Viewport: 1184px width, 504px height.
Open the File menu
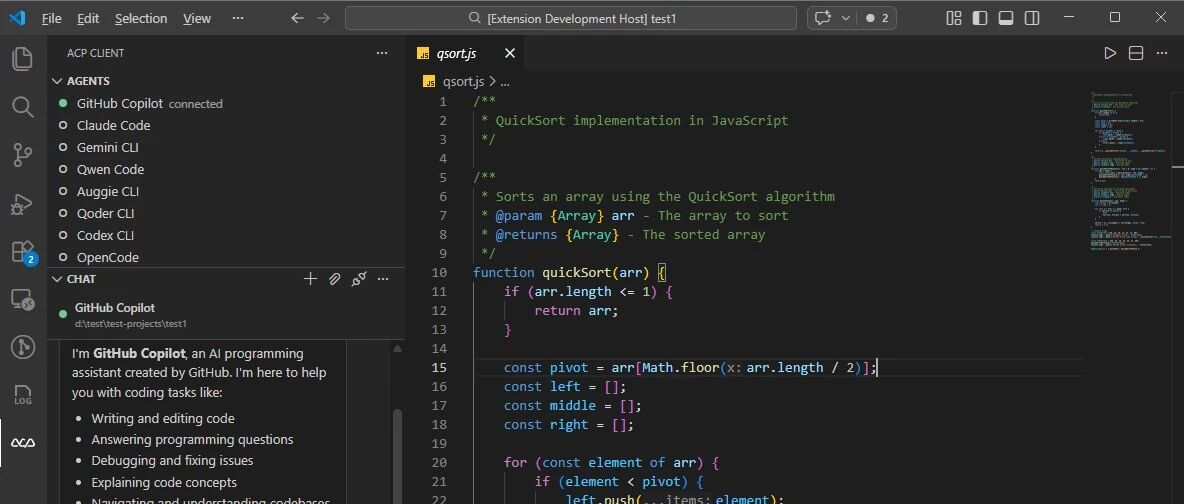(51, 18)
